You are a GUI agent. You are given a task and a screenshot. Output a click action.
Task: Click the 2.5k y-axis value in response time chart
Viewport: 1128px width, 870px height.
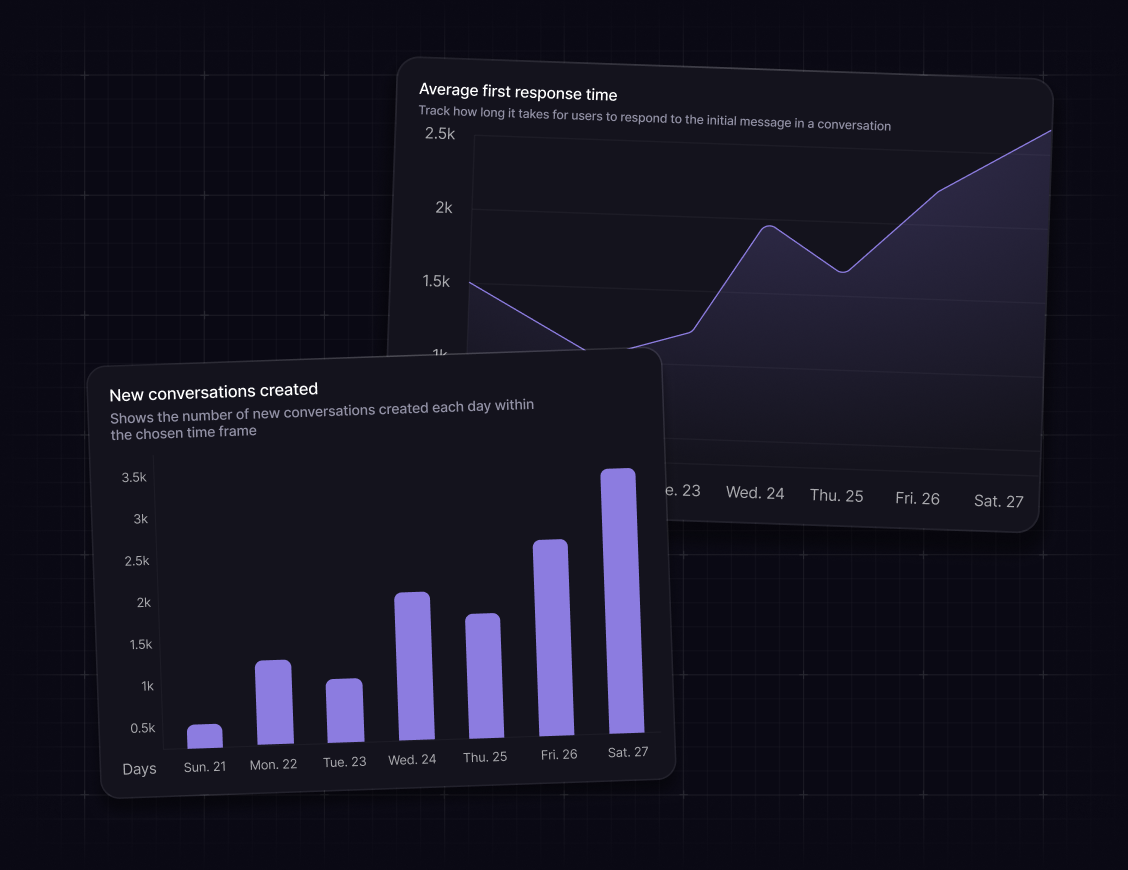(440, 133)
